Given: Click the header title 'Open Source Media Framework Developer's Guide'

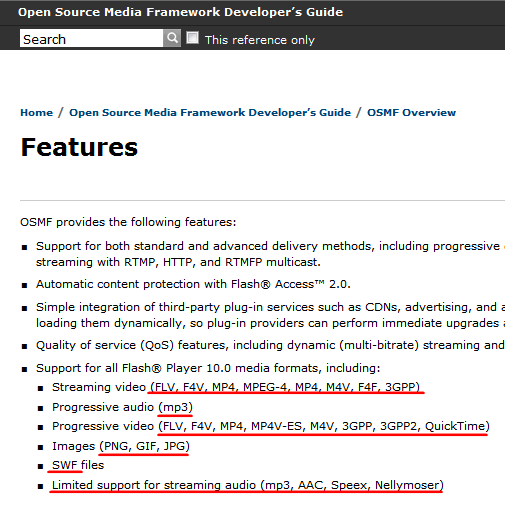Looking at the screenshot, I should [180, 12].
